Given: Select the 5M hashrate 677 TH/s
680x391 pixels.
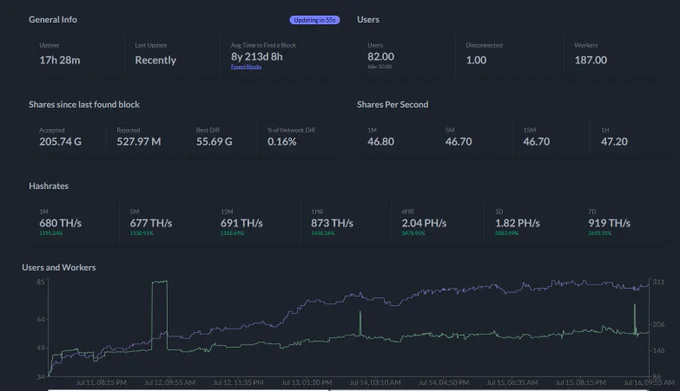Looking at the screenshot, I should tap(151, 223).
